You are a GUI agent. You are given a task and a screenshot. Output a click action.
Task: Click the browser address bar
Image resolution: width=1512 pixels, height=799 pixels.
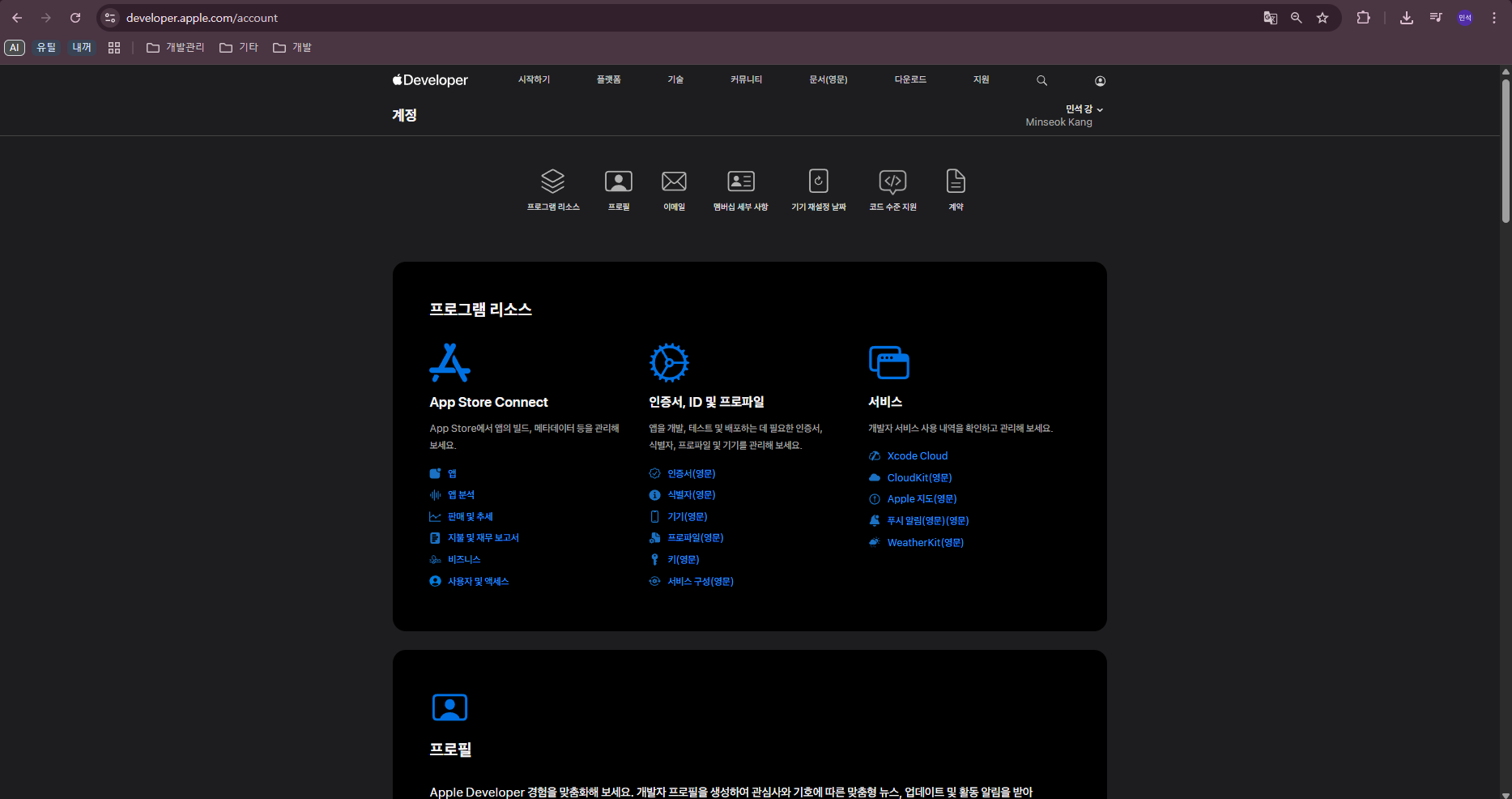[x=648, y=18]
